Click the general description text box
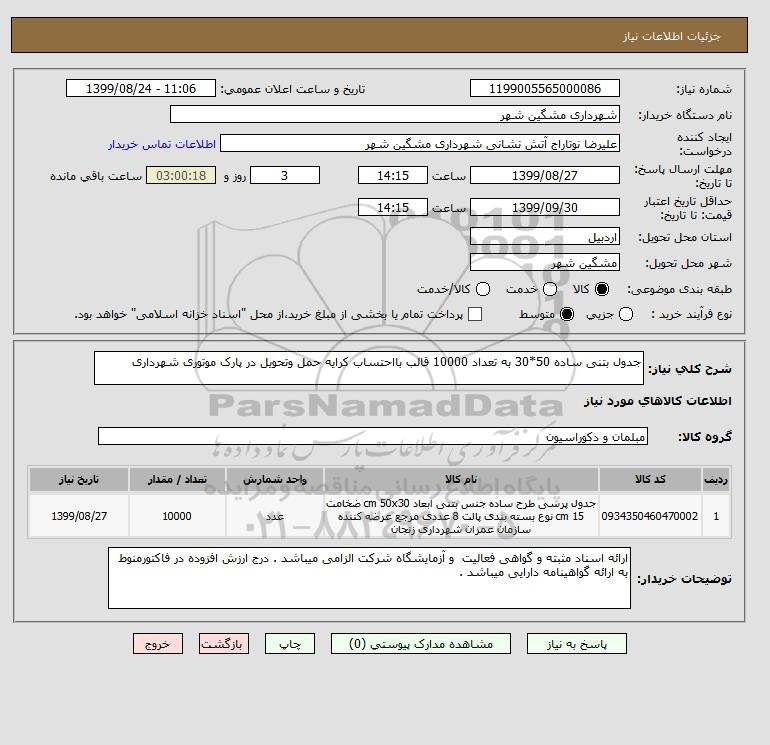The image size is (770, 745). click(x=369, y=368)
